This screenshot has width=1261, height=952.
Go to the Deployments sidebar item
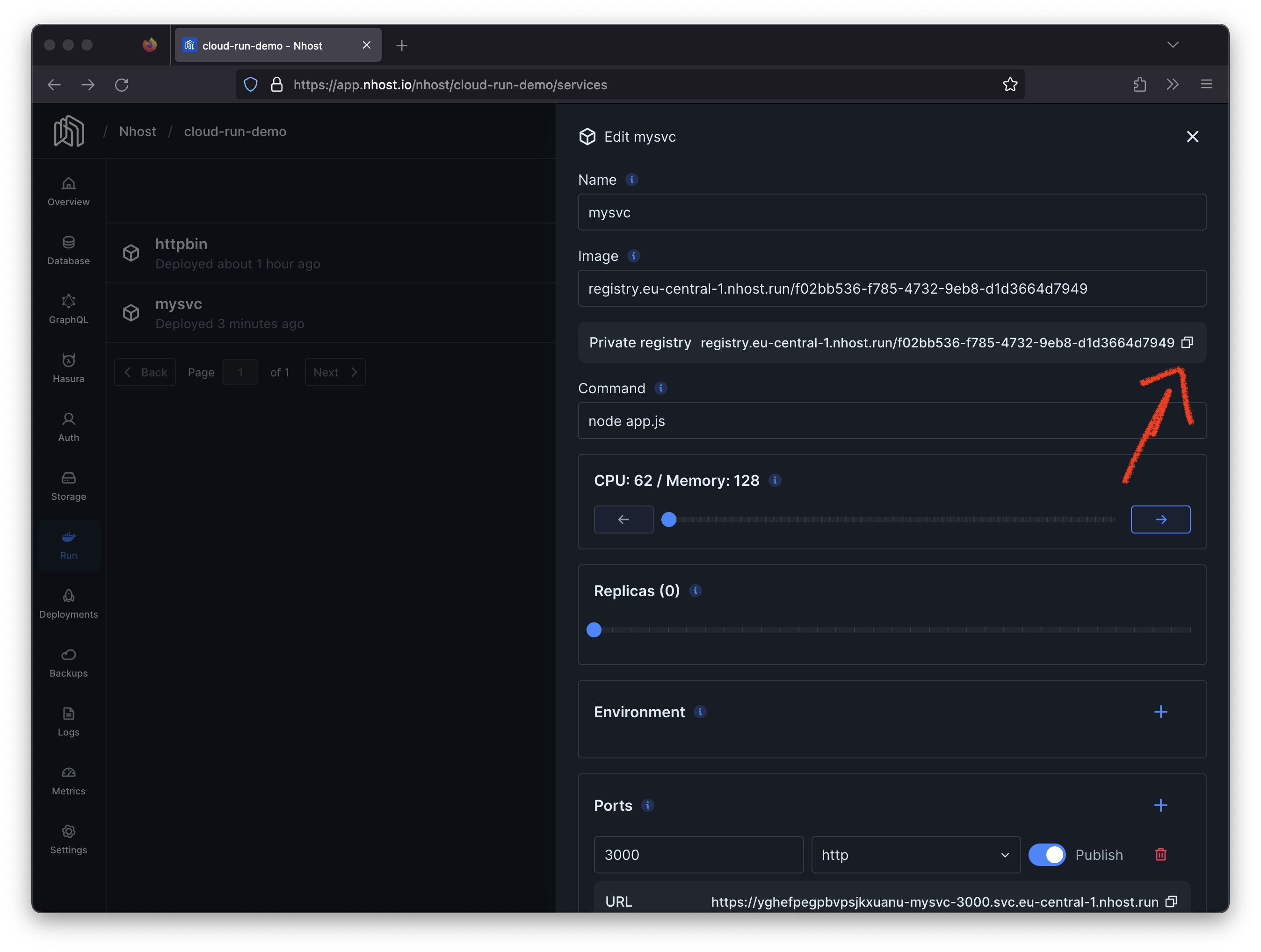(68, 604)
